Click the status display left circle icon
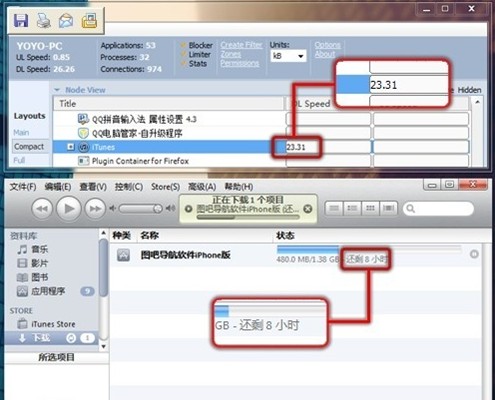This screenshot has height=400, width=495. point(188,209)
